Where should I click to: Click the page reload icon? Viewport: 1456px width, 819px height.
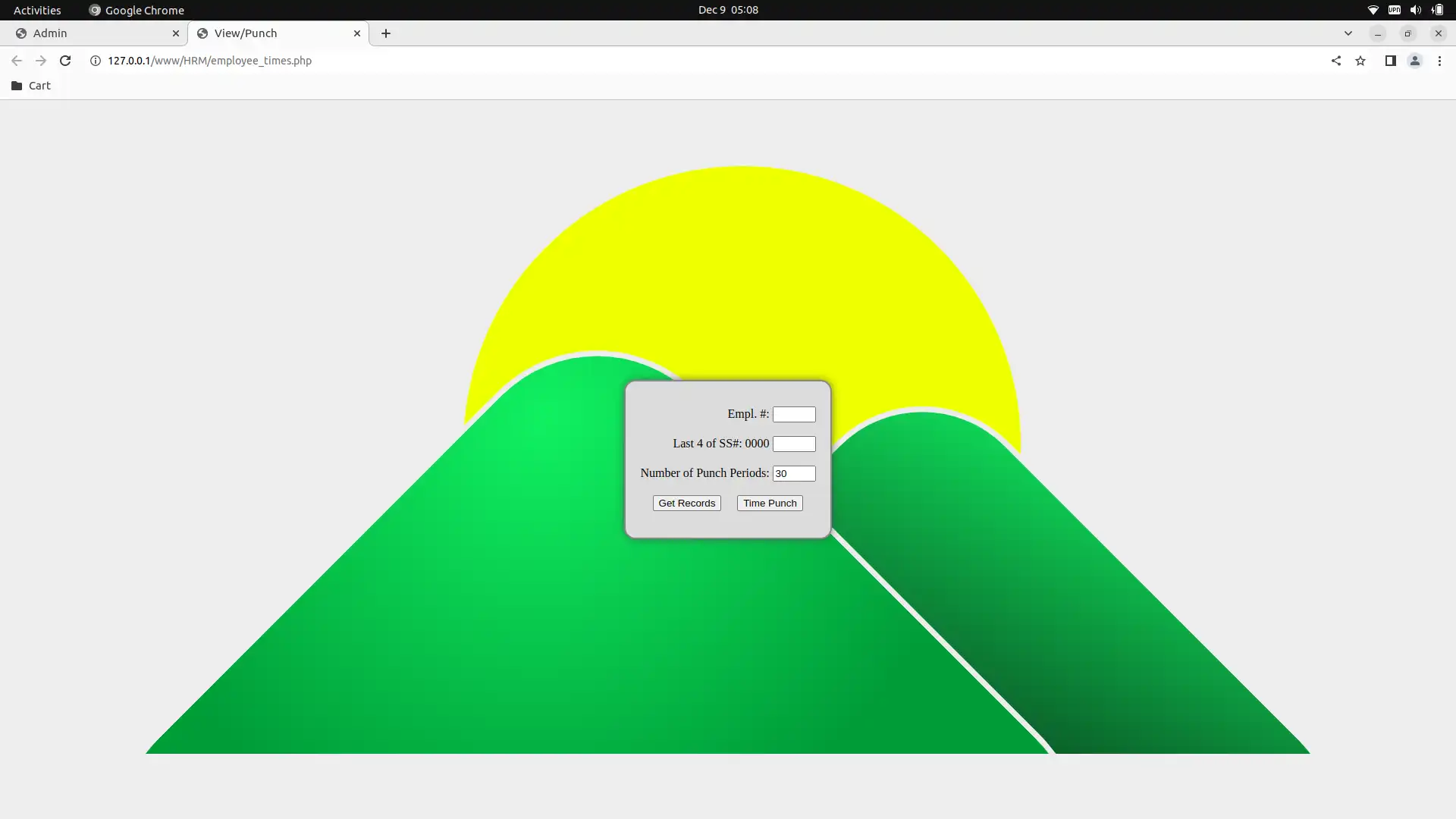pyautogui.click(x=65, y=60)
